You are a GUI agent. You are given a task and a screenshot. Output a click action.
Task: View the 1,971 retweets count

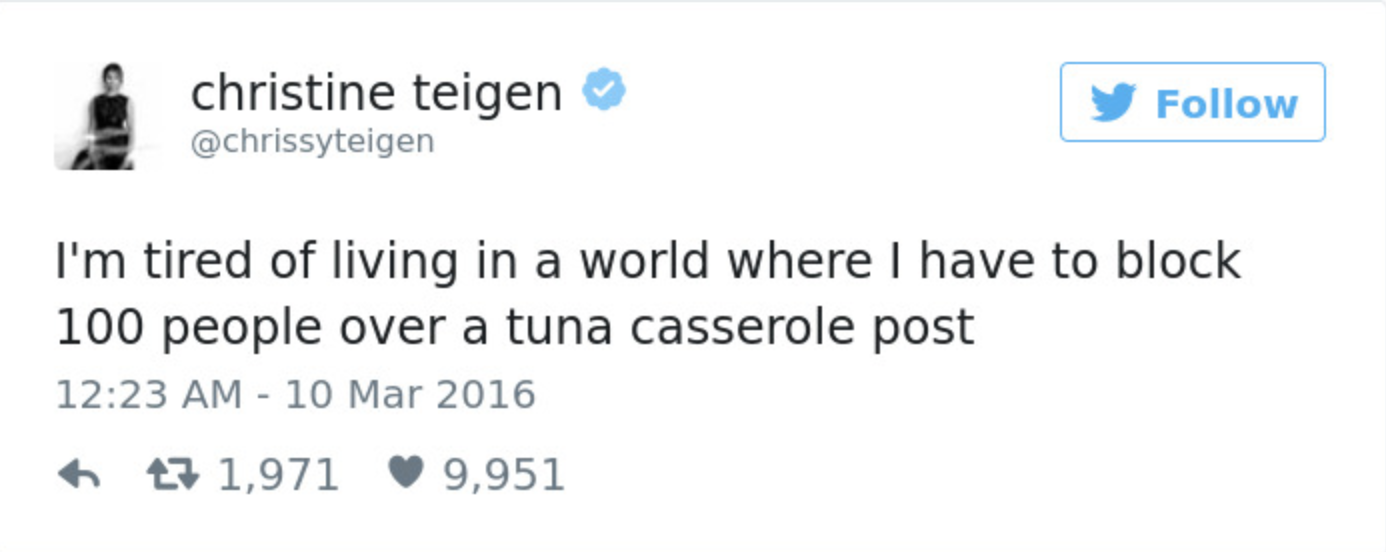tap(278, 474)
